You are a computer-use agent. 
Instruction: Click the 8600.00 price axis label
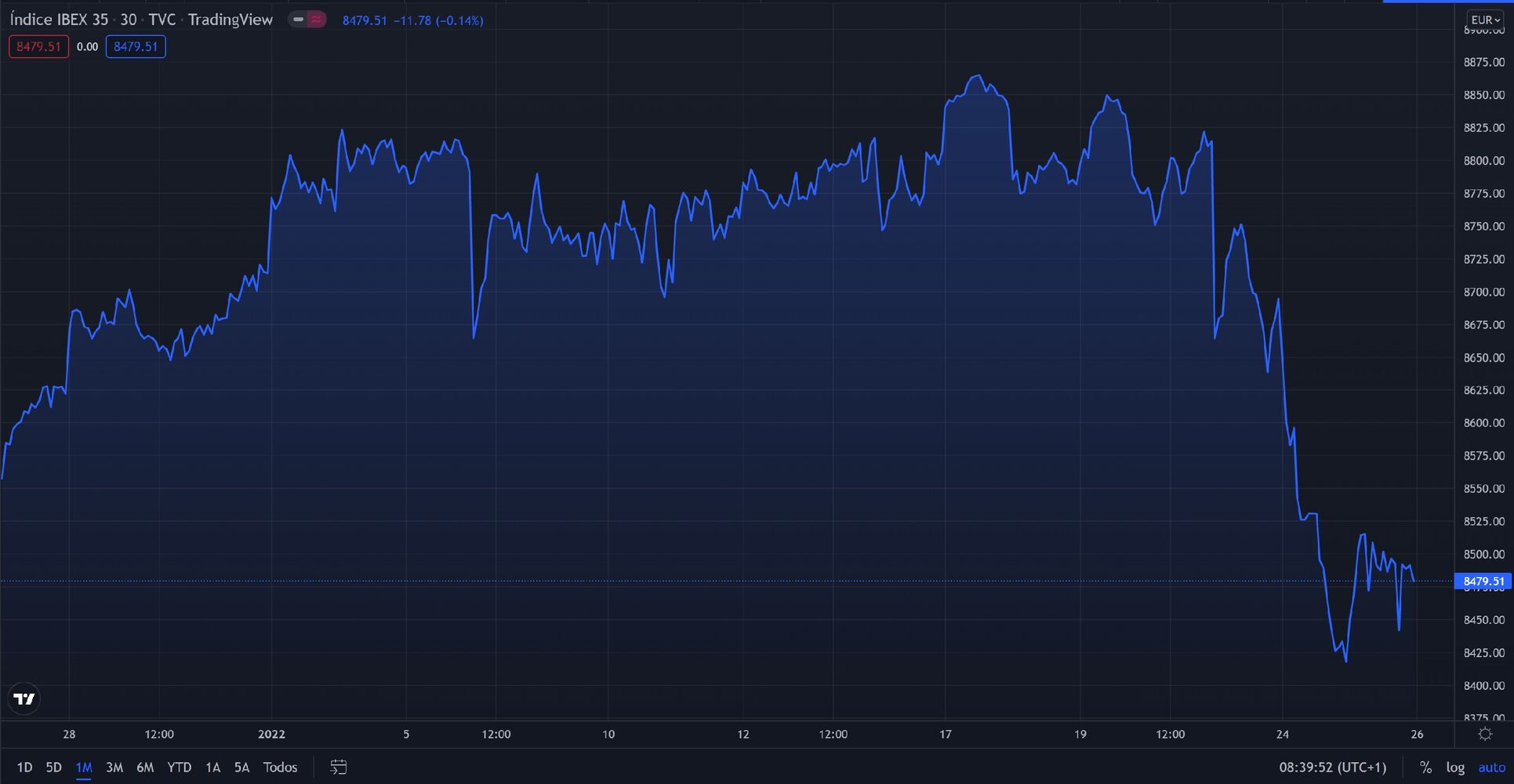coord(1484,423)
